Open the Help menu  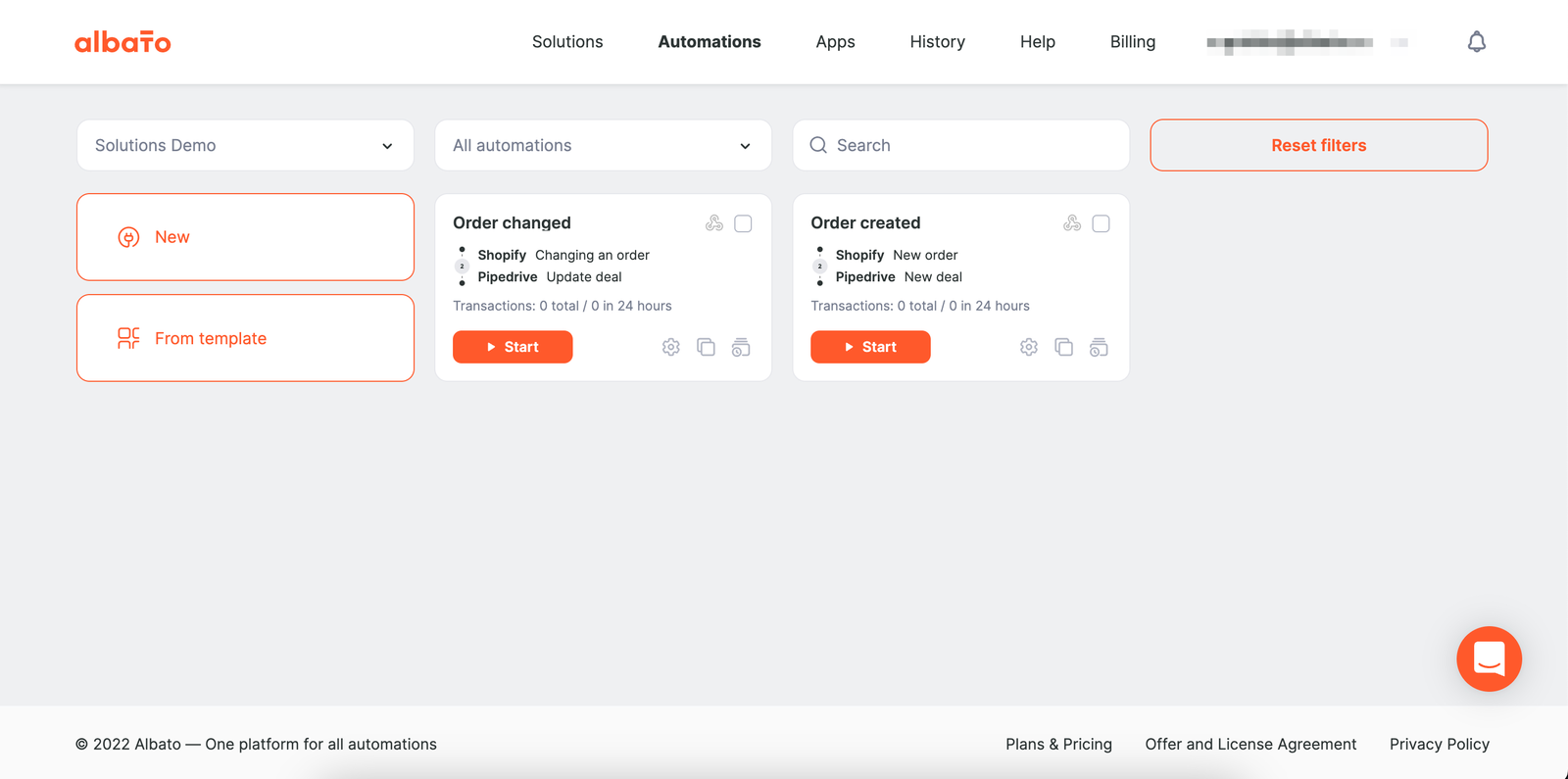pyautogui.click(x=1037, y=41)
